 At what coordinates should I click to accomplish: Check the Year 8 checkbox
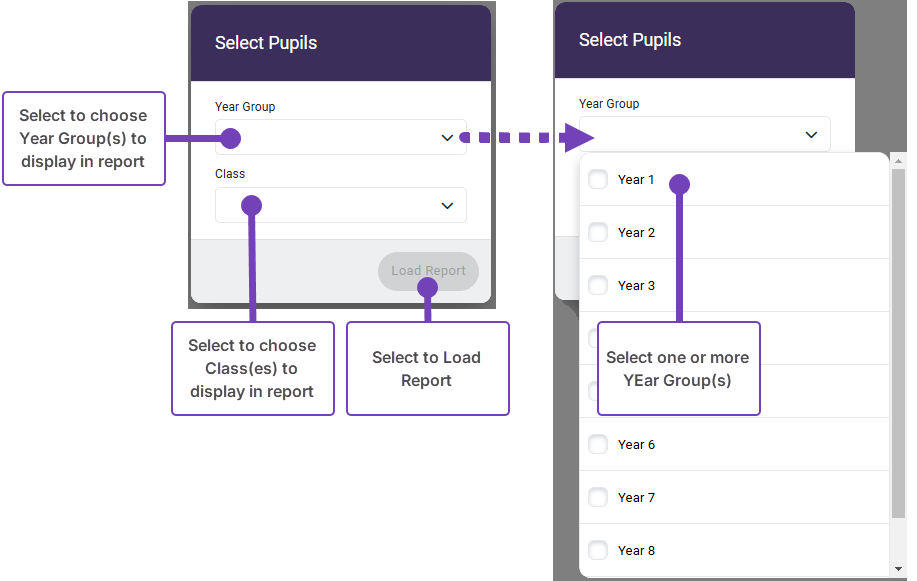point(598,550)
